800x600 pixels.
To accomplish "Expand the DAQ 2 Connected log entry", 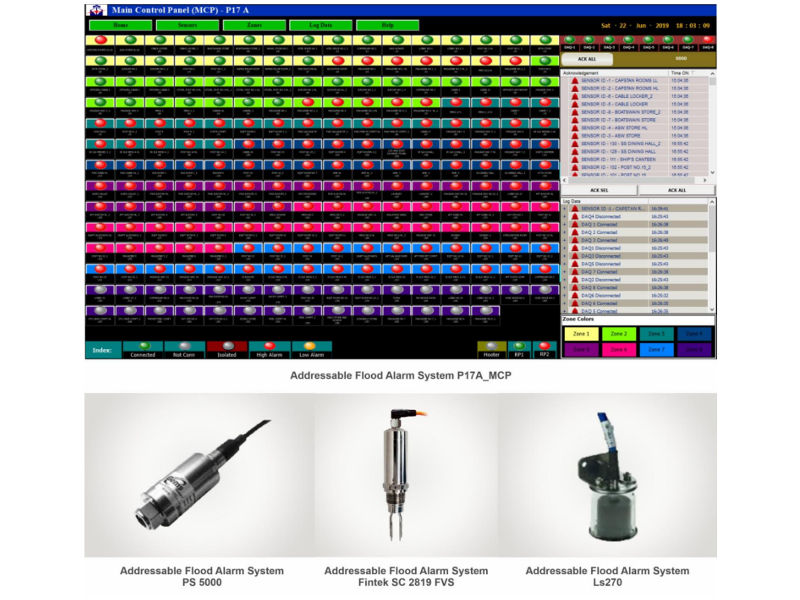I will click(x=565, y=233).
